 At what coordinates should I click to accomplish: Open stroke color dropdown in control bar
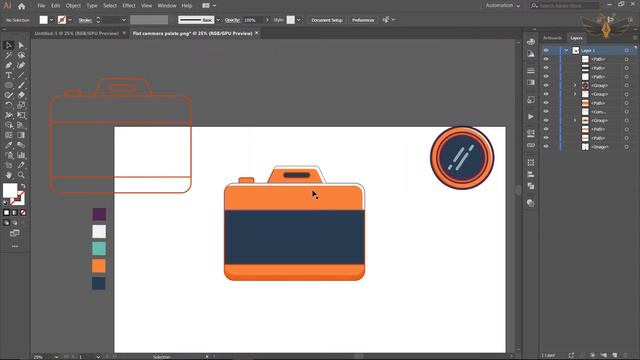70,20
